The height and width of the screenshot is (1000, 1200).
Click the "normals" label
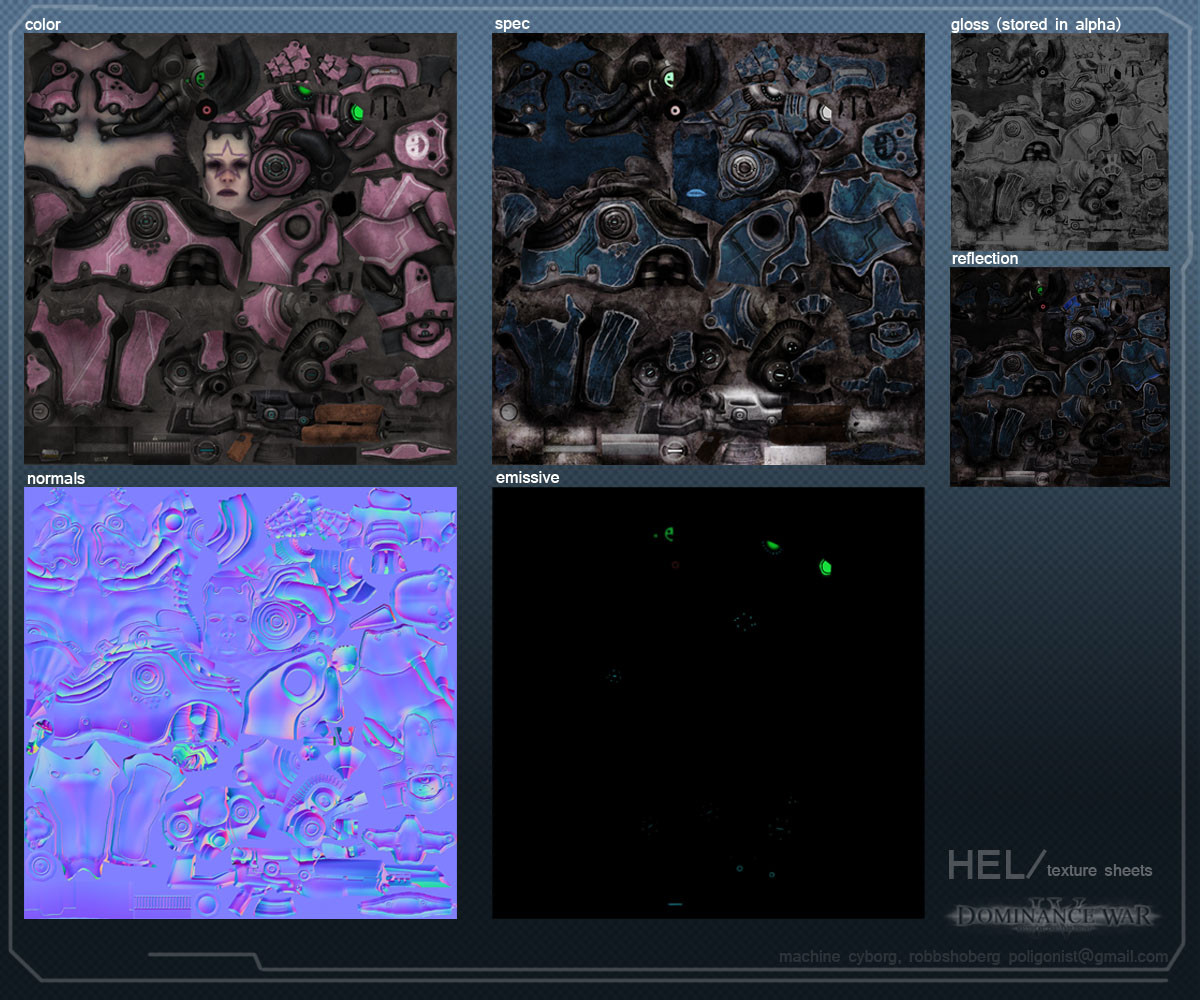56,479
